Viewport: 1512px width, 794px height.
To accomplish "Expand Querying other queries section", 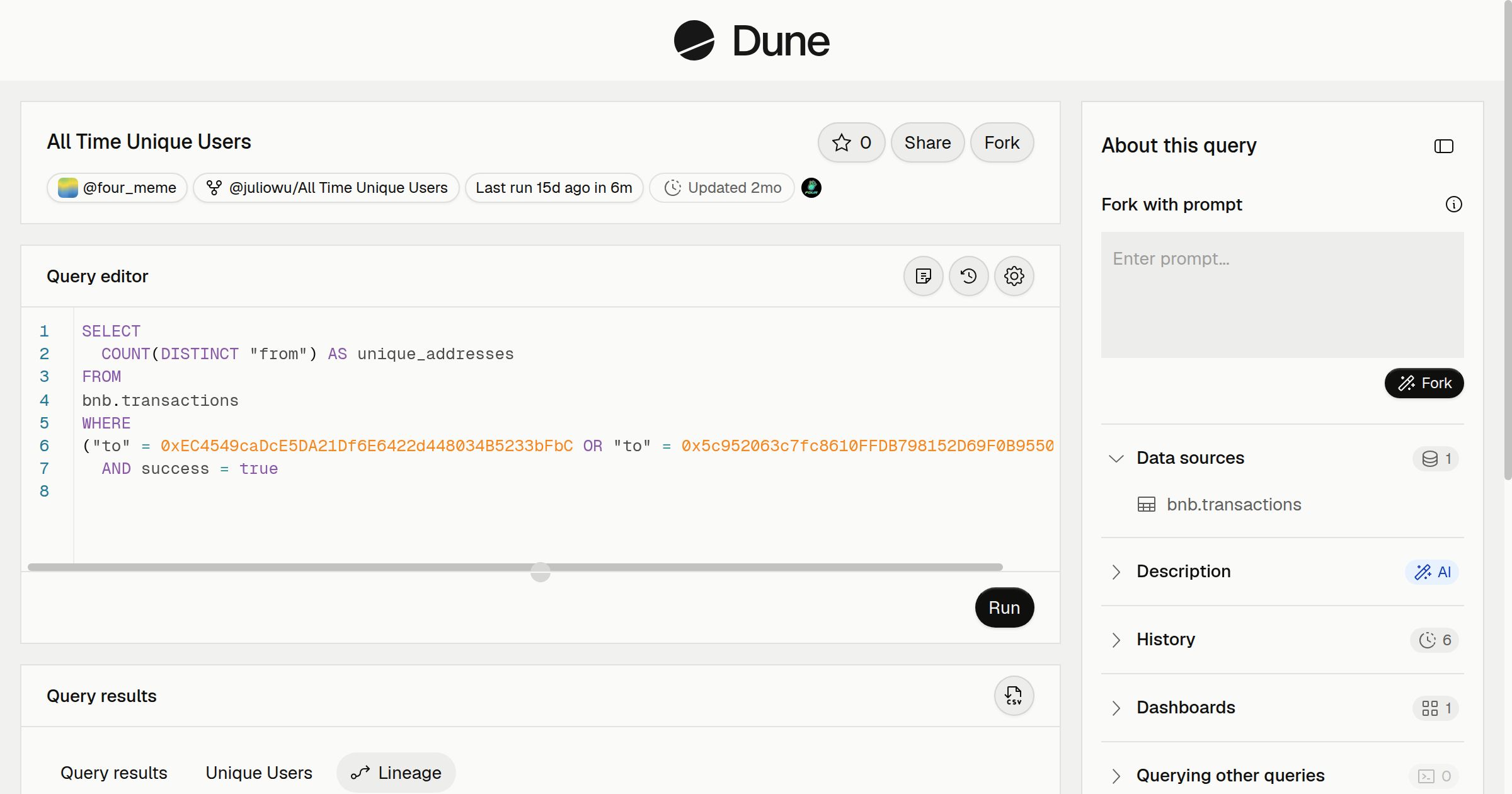I will (1116, 776).
